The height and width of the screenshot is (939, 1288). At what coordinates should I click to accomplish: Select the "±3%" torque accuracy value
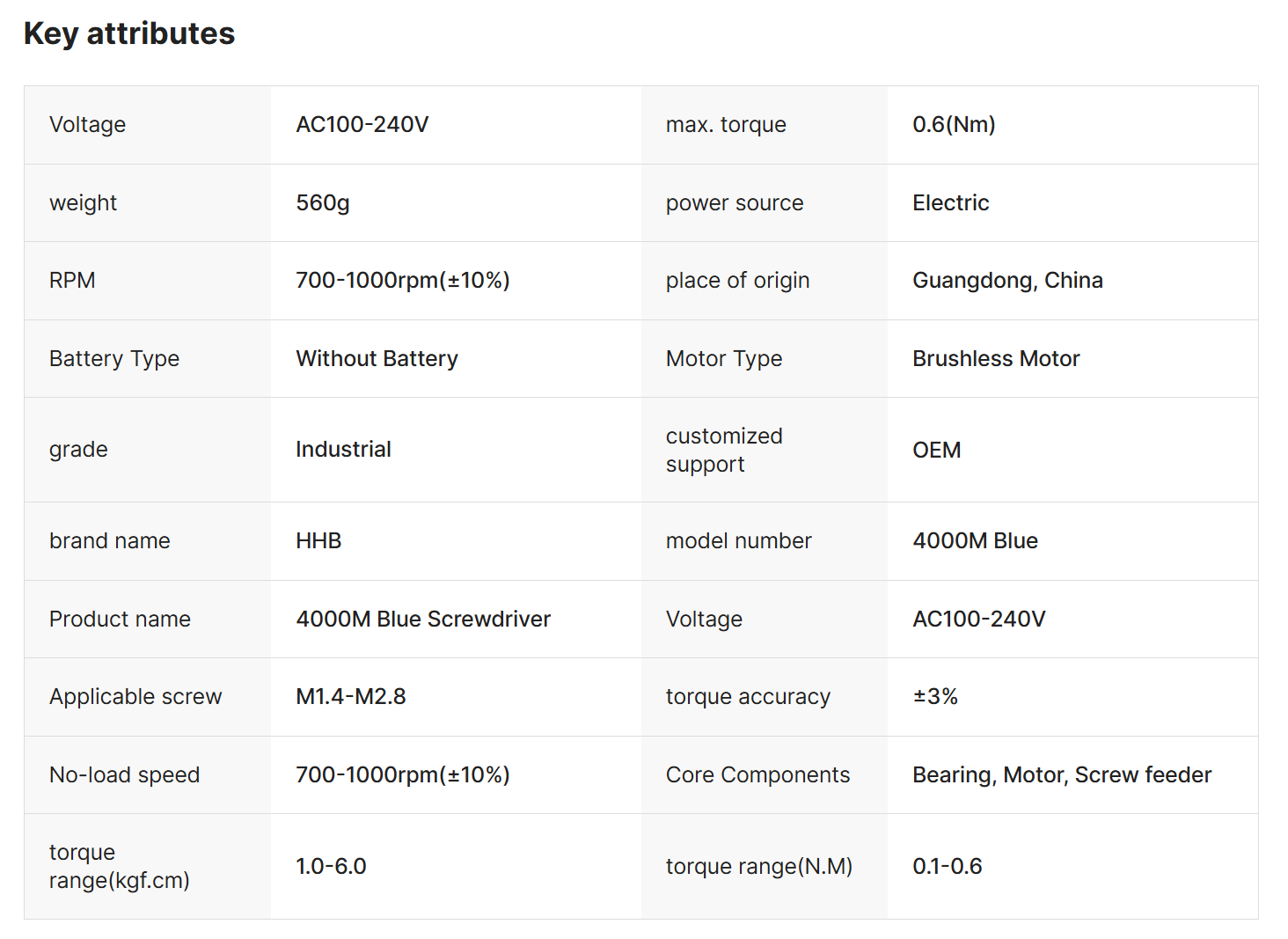click(x=935, y=697)
